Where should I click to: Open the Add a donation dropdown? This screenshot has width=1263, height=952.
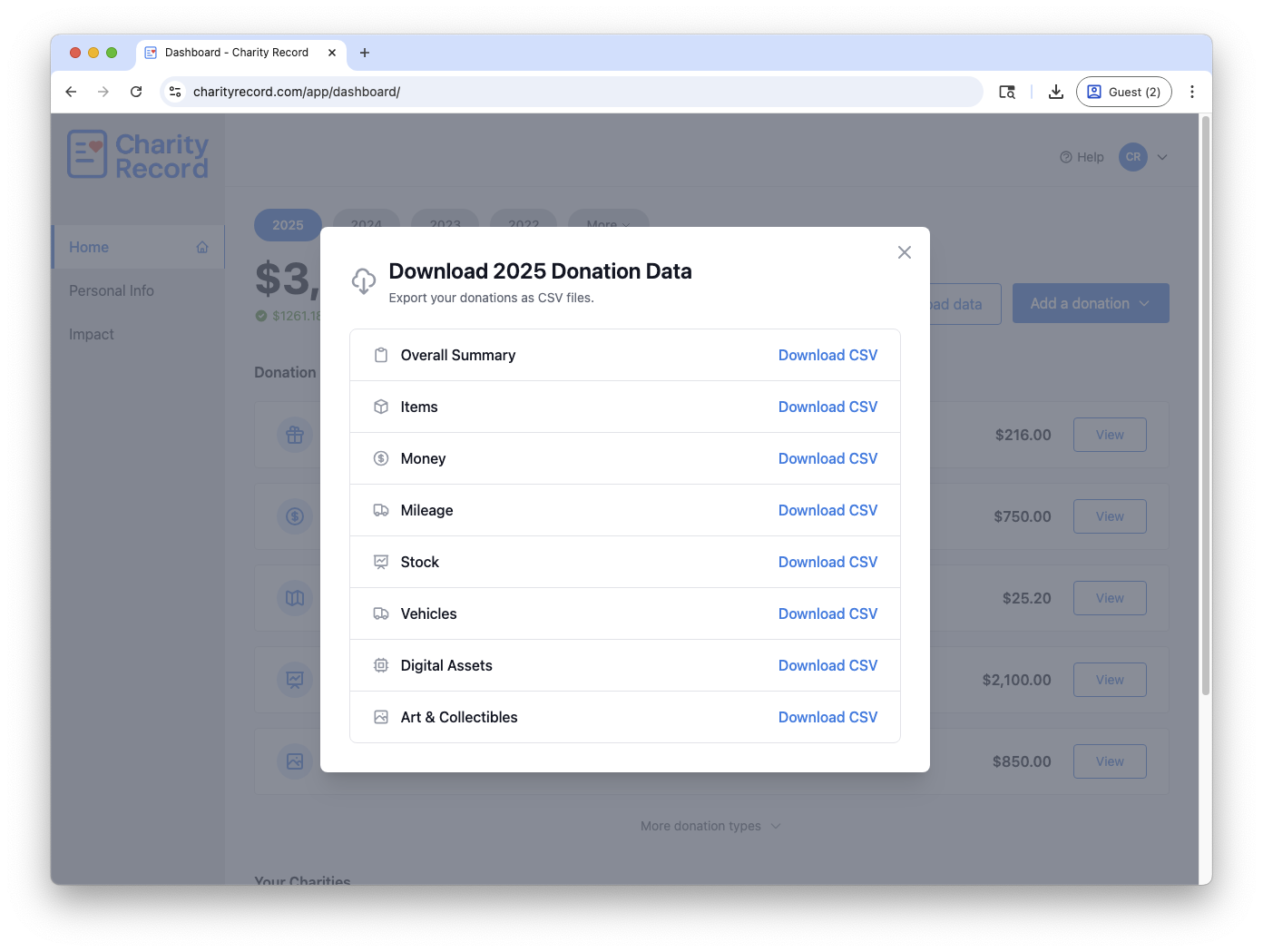[x=1090, y=303]
